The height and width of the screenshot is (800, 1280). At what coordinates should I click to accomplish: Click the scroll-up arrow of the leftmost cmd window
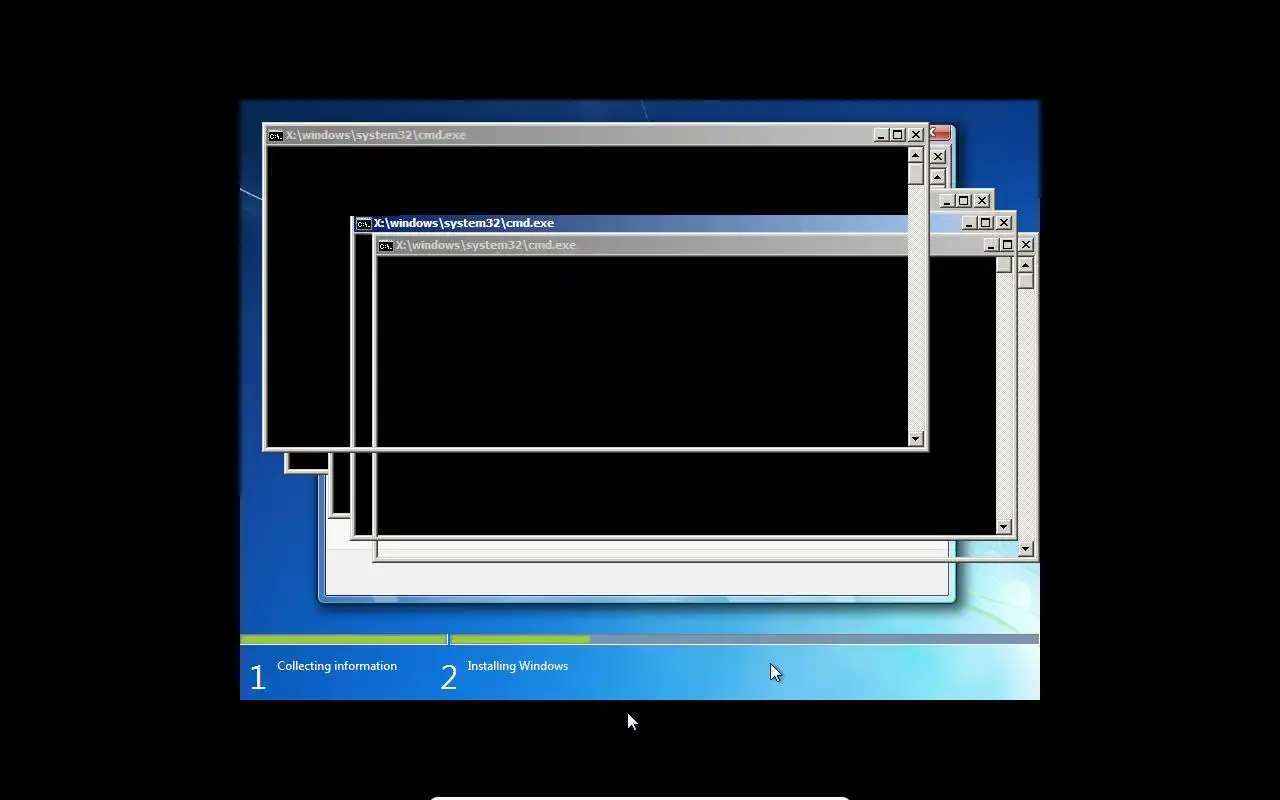(x=916, y=155)
